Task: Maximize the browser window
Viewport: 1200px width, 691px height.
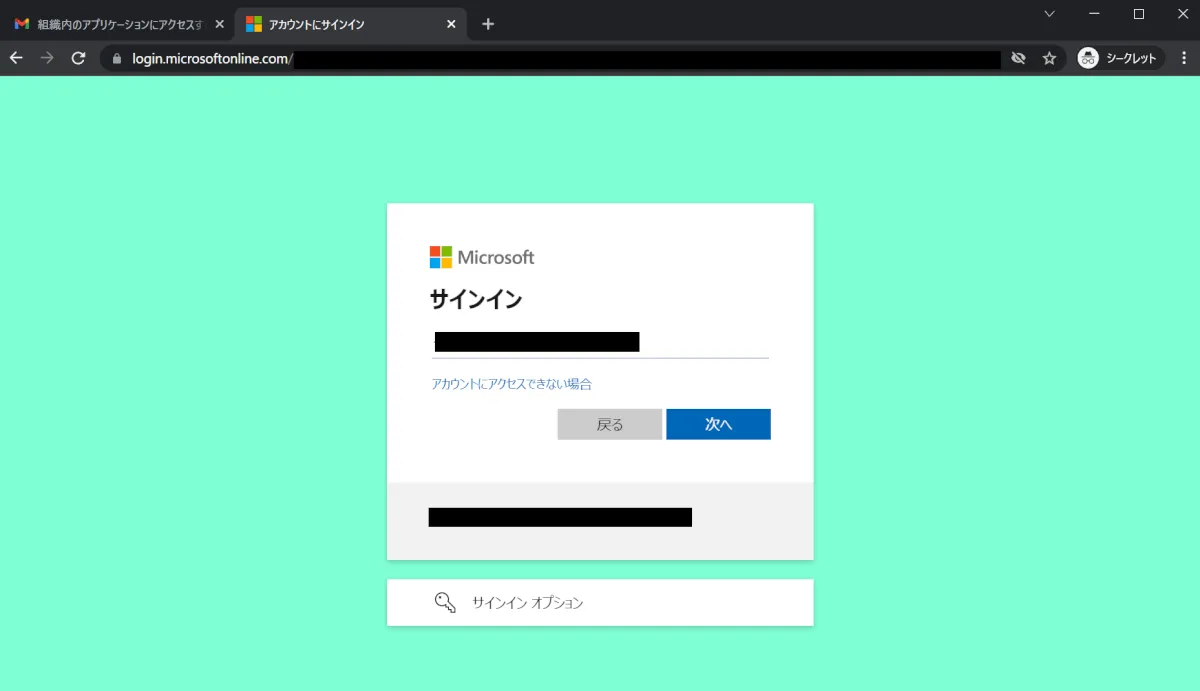Action: 1138,14
